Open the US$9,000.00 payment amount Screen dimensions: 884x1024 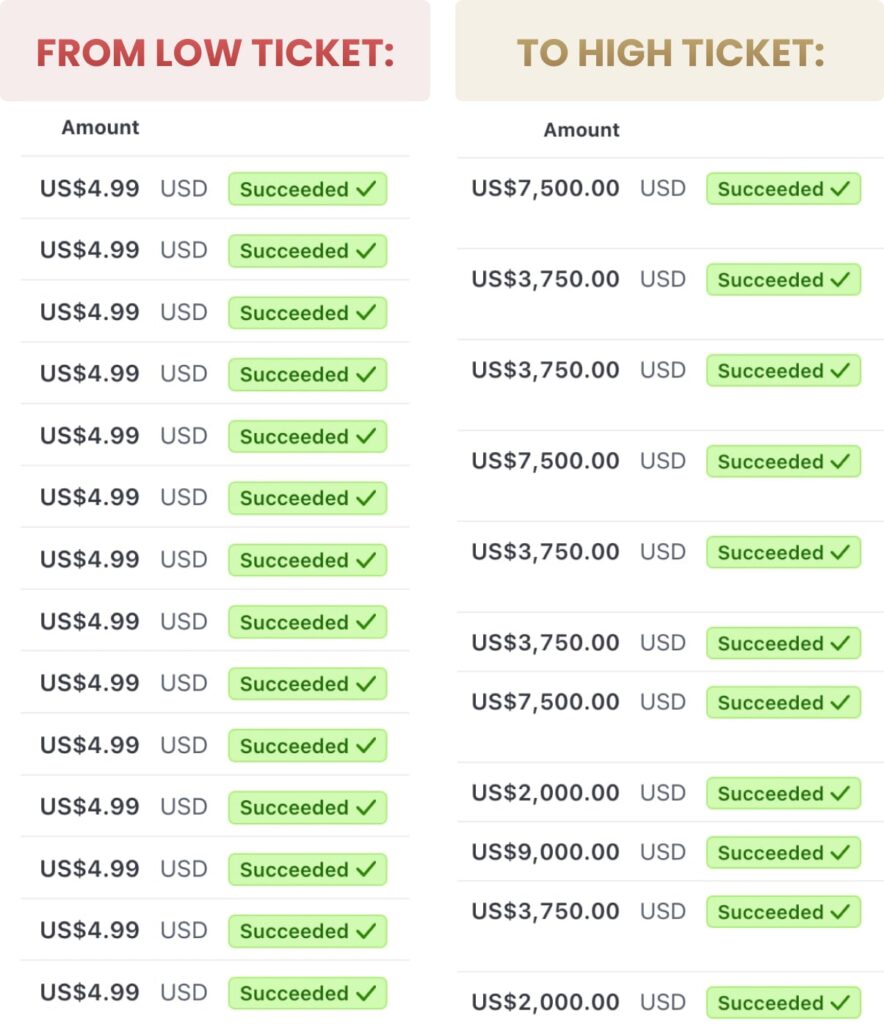pos(545,852)
